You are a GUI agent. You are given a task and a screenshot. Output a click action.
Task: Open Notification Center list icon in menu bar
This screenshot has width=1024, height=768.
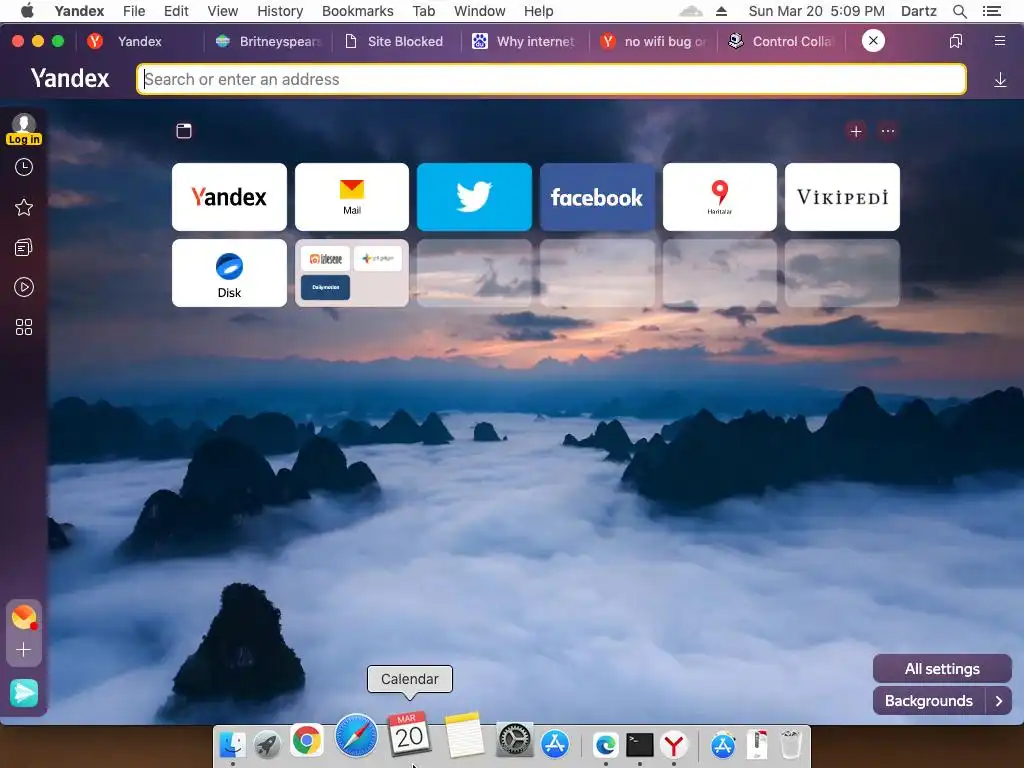click(x=992, y=11)
